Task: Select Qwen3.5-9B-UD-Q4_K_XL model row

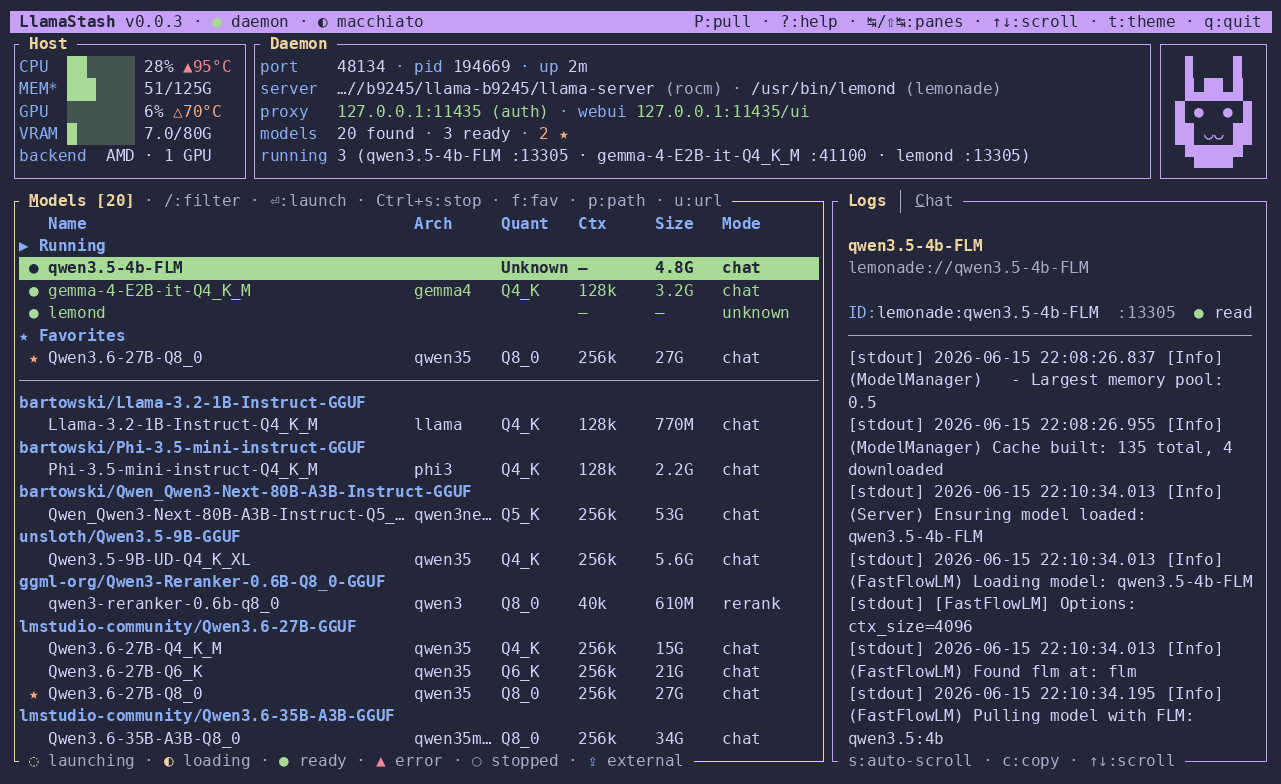Action: (418, 559)
